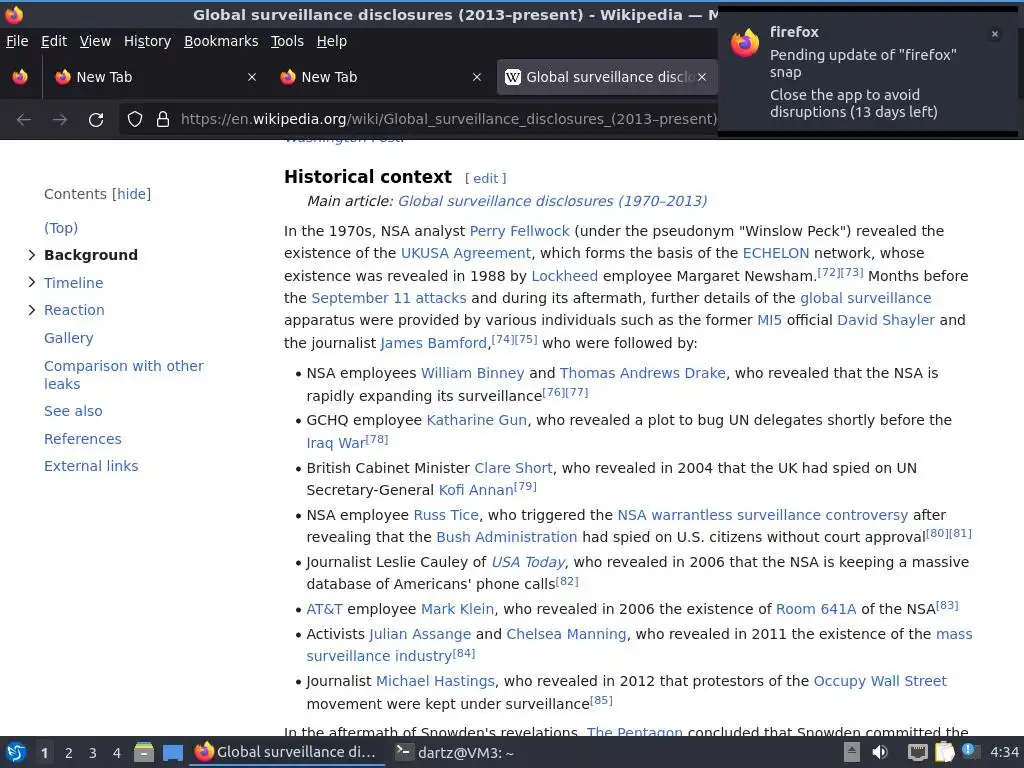
Task: Open the volume speaker tray icon
Action: pos(880,752)
